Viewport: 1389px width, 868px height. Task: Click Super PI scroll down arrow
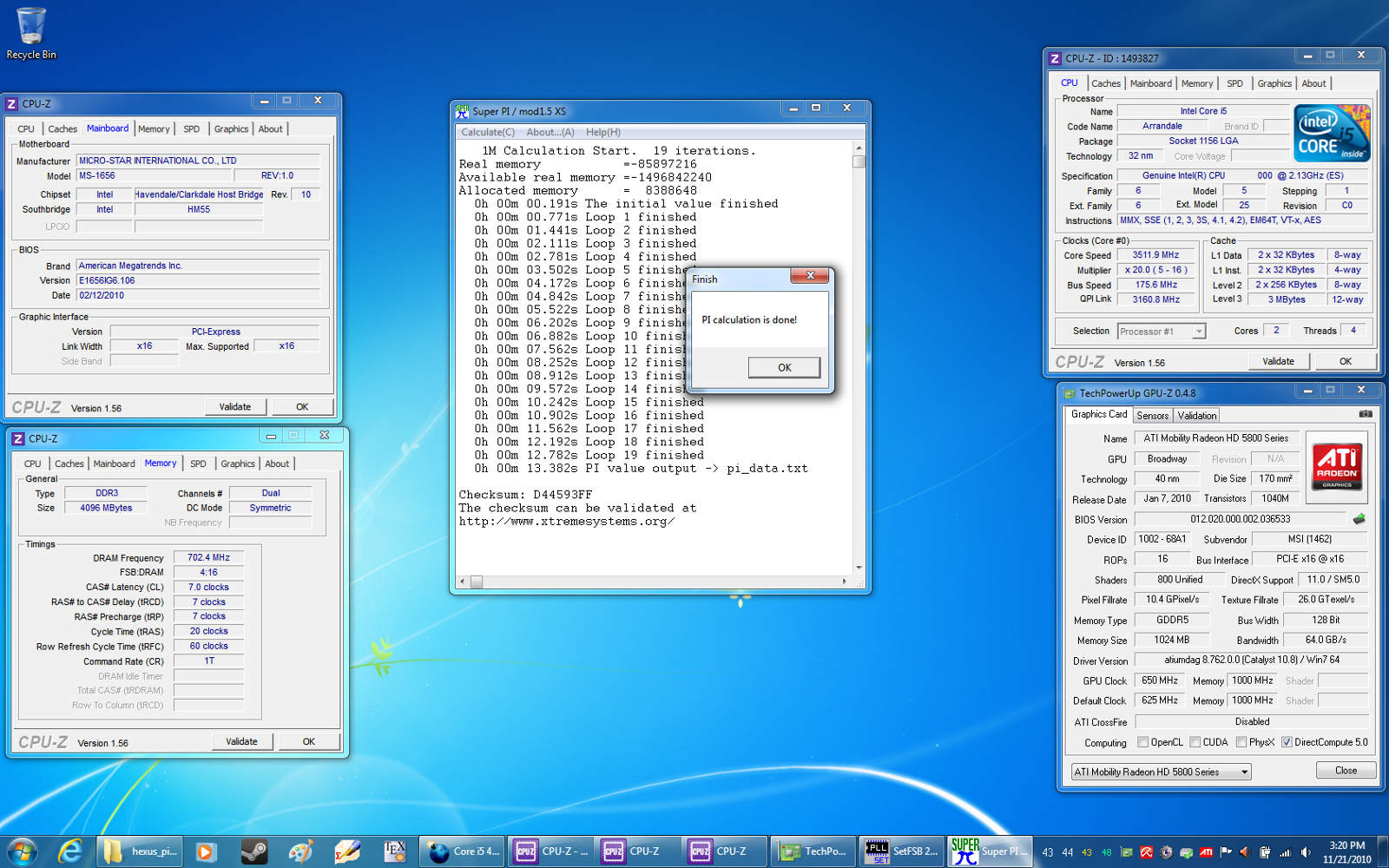859,568
